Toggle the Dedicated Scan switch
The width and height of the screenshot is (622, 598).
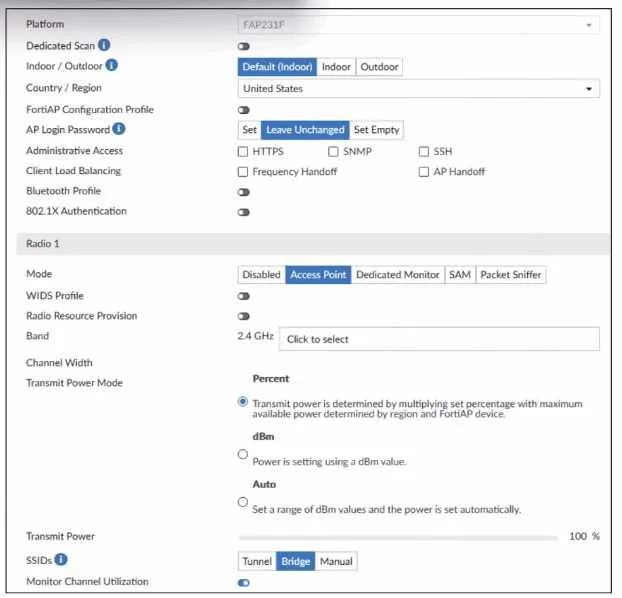[244, 46]
